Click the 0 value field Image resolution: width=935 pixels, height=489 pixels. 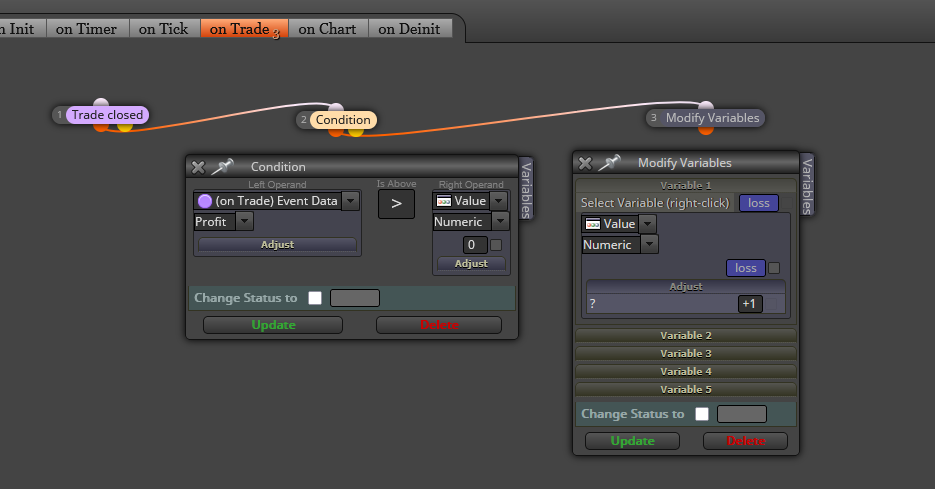click(475, 244)
